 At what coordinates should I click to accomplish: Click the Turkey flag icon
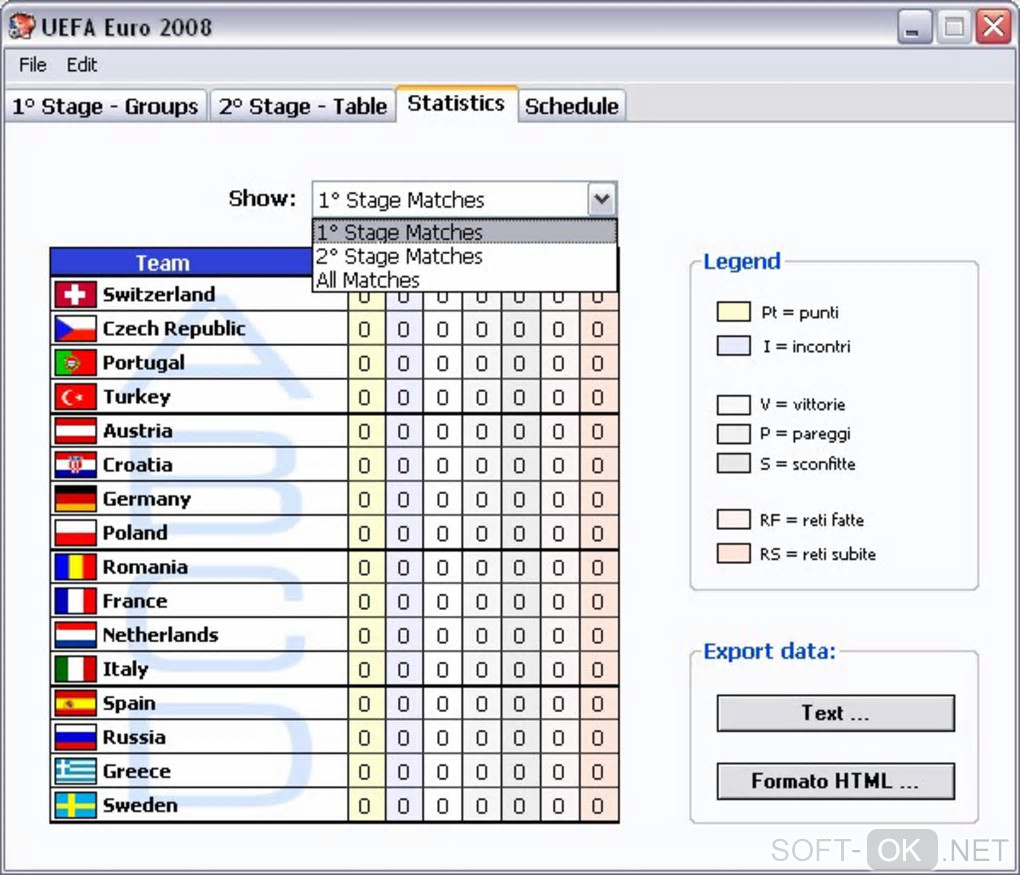click(75, 396)
